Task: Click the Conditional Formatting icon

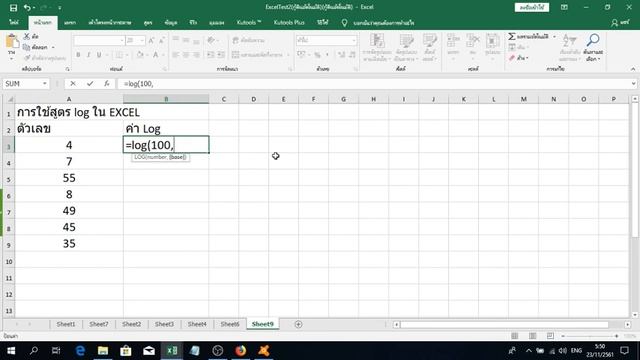Action: 377,41
